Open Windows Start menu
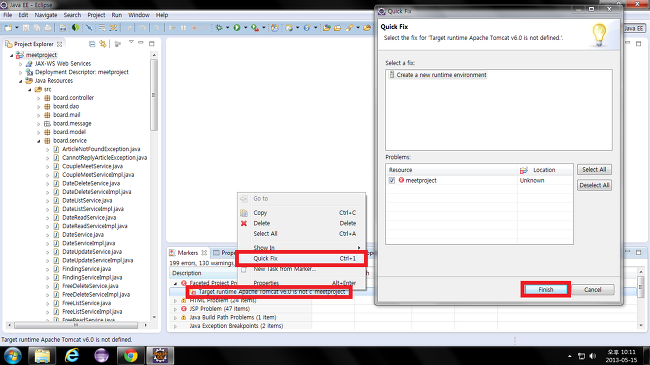 click(12, 356)
